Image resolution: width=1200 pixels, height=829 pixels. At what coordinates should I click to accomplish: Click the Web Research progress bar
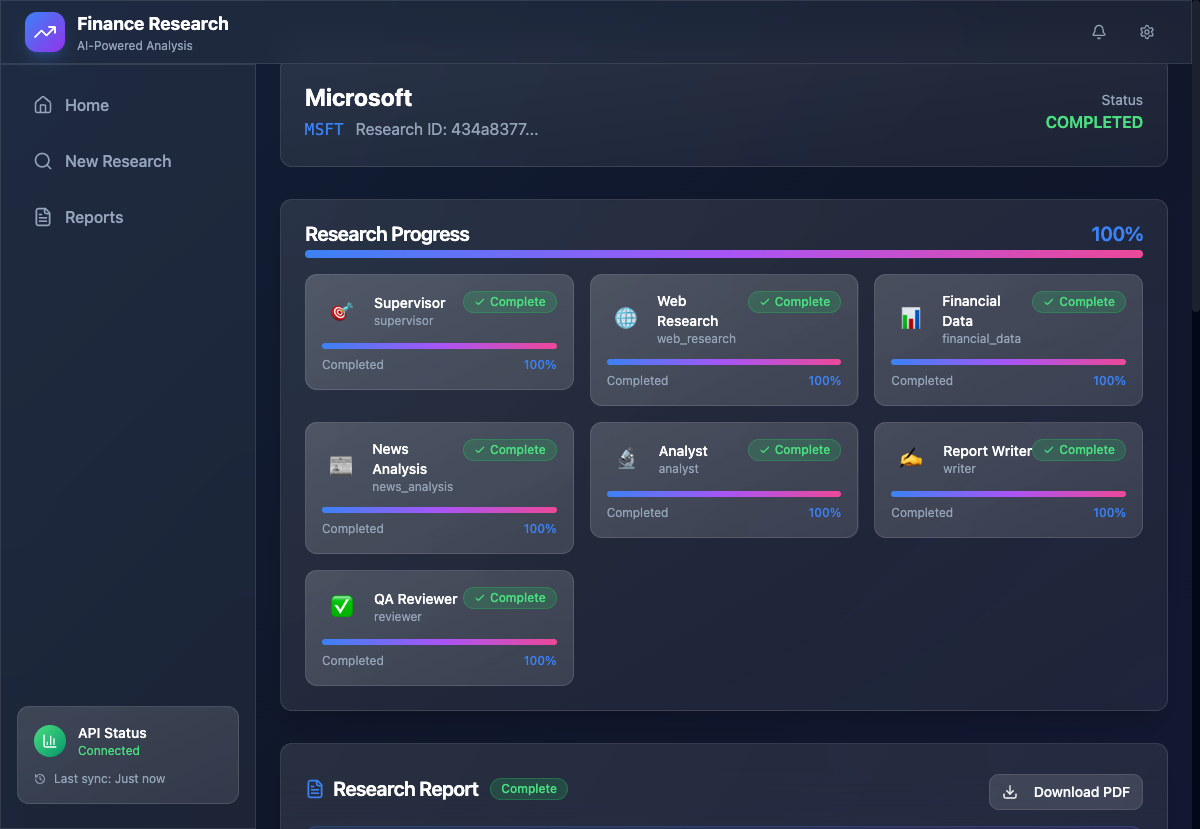coord(724,362)
